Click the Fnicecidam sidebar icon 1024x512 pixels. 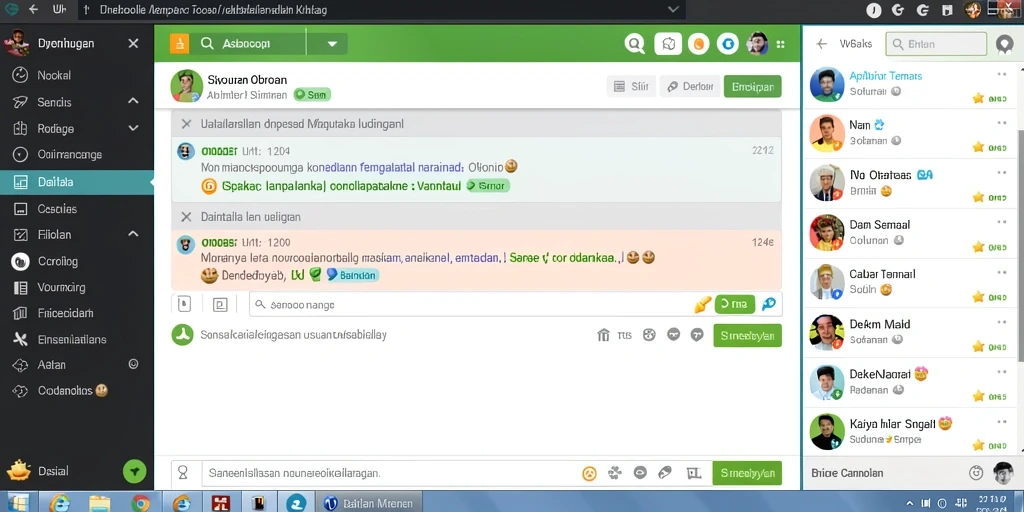pos(20,313)
